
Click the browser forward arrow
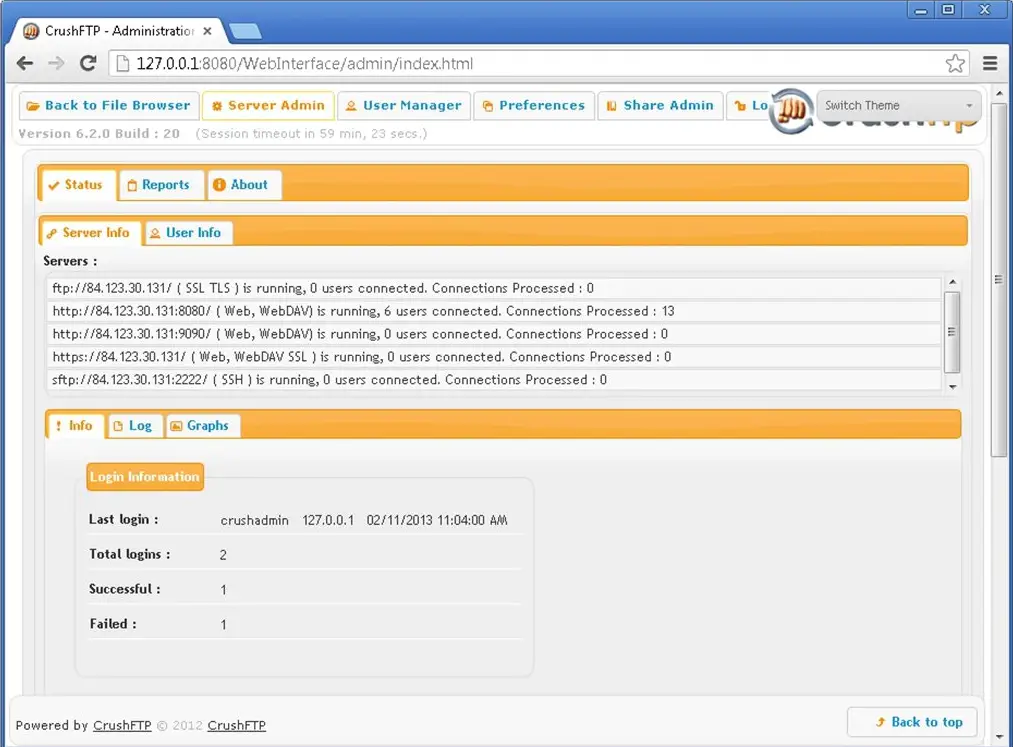[56, 63]
